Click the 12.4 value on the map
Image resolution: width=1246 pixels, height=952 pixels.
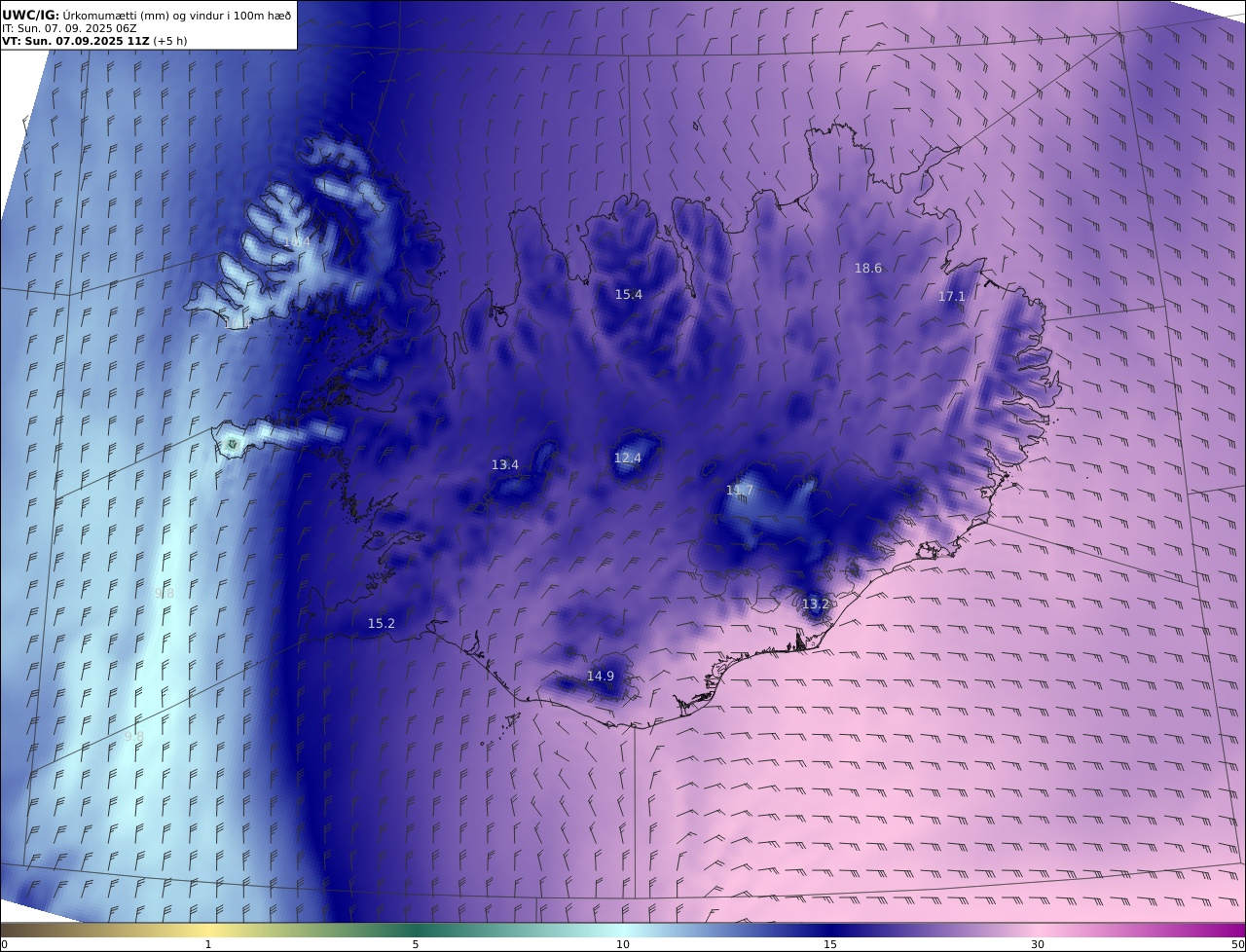click(628, 458)
